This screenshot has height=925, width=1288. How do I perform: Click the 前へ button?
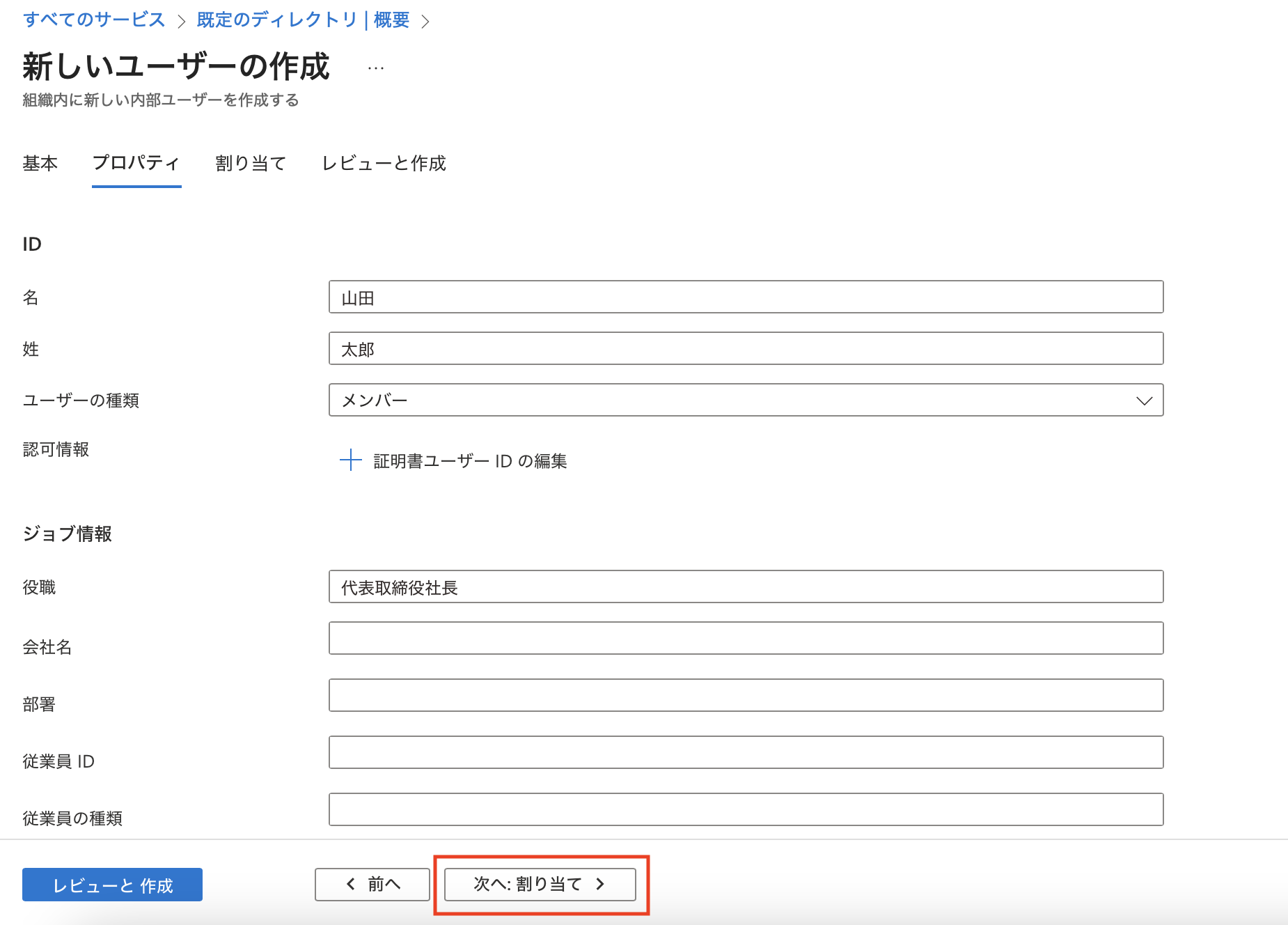[x=372, y=883]
